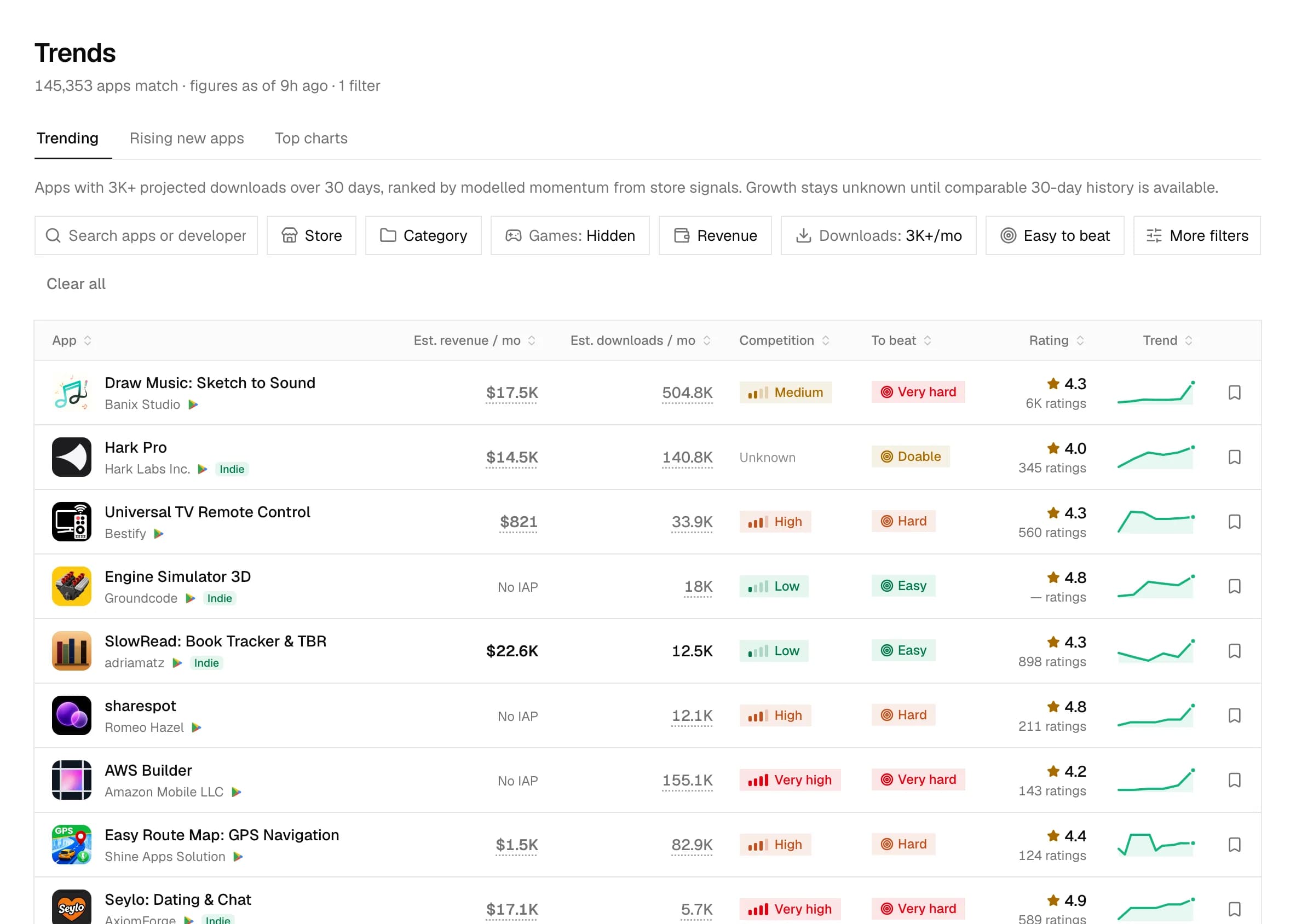The width and height of the screenshot is (1296, 924).
Task: Open the Easy Route Map GPS icon
Action: [72, 844]
